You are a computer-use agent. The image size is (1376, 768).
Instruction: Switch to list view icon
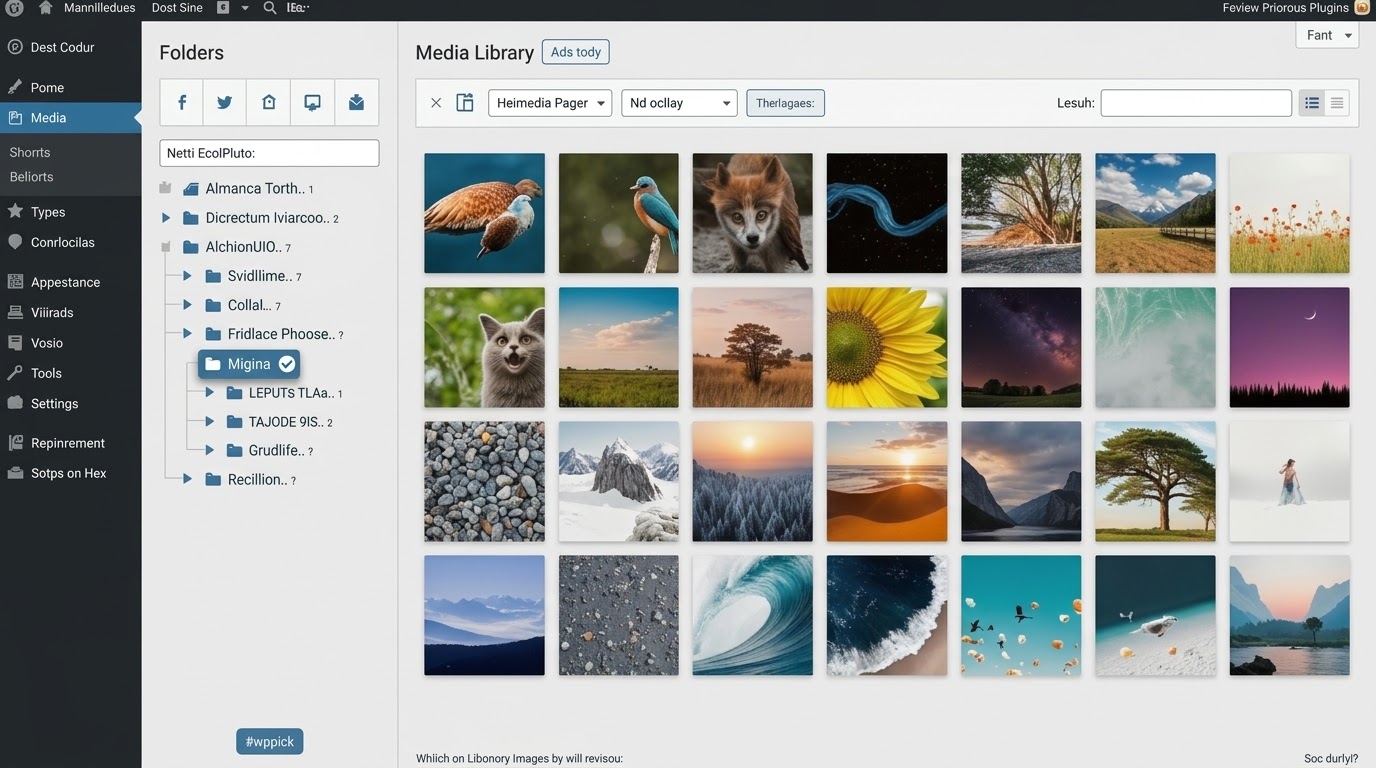pyautogui.click(x=1312, y=103)
